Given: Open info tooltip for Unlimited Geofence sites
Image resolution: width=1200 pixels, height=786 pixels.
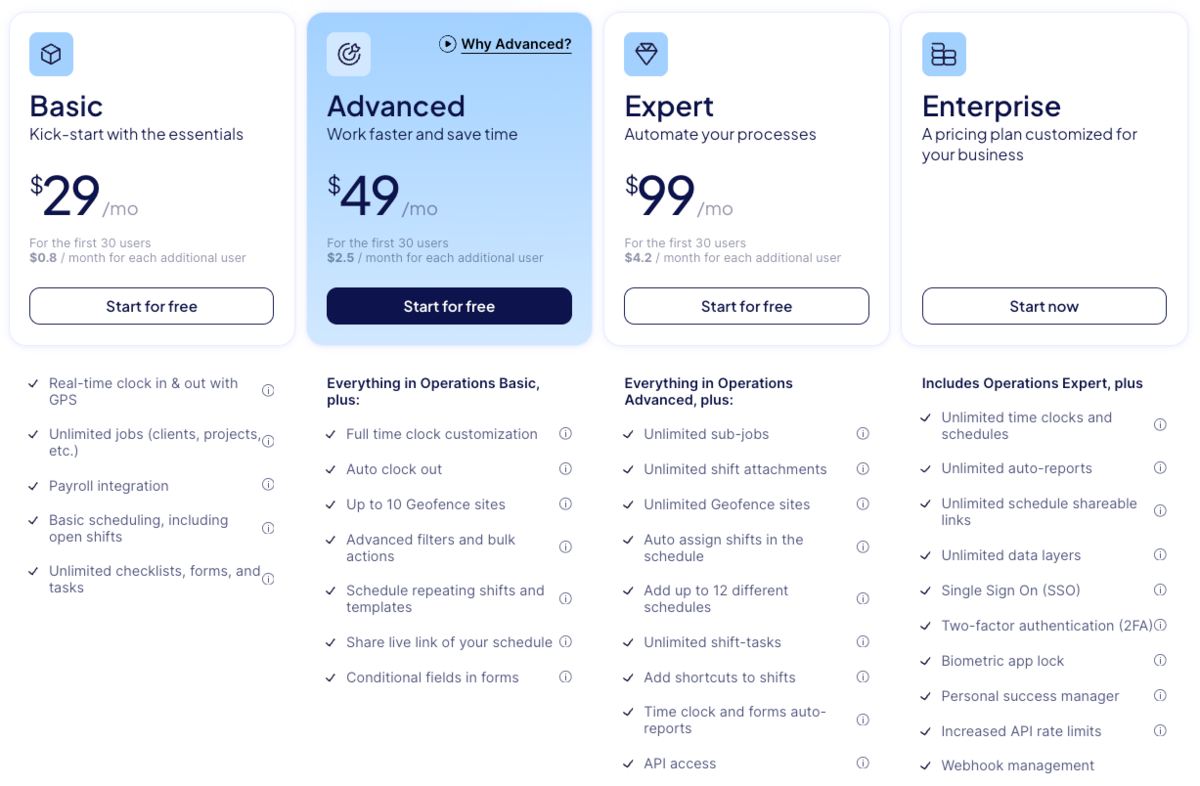Looking at the screenshot, I should click(x=862, y=504).
